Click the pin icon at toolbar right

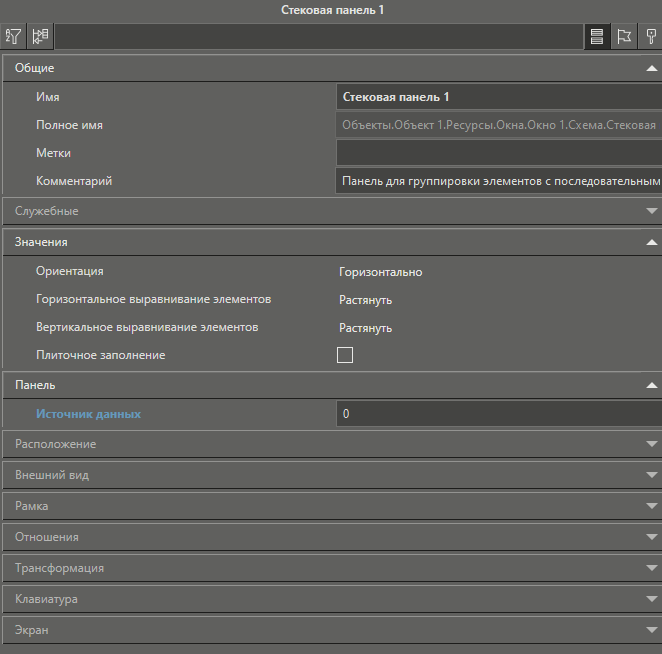pos(651,37)
